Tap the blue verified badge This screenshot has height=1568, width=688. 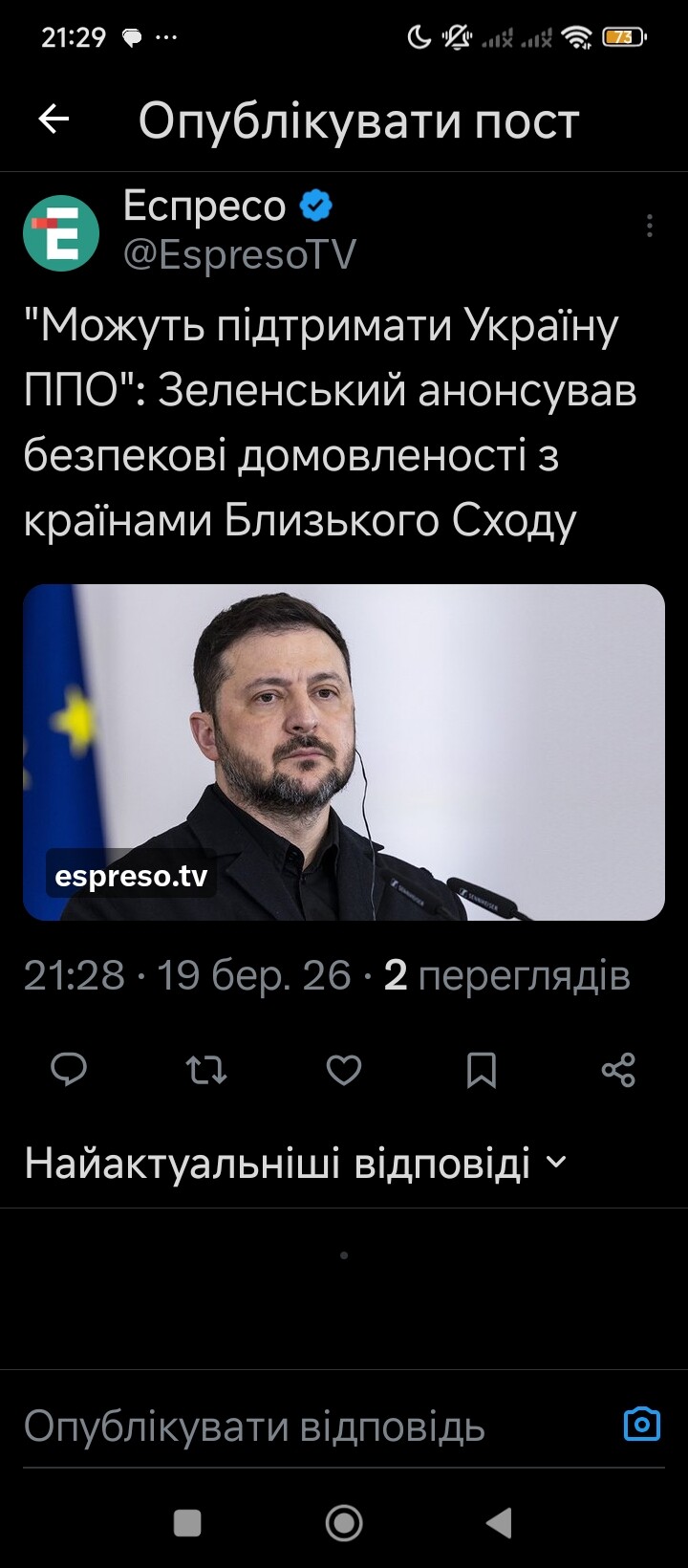(x=316, y=206)
